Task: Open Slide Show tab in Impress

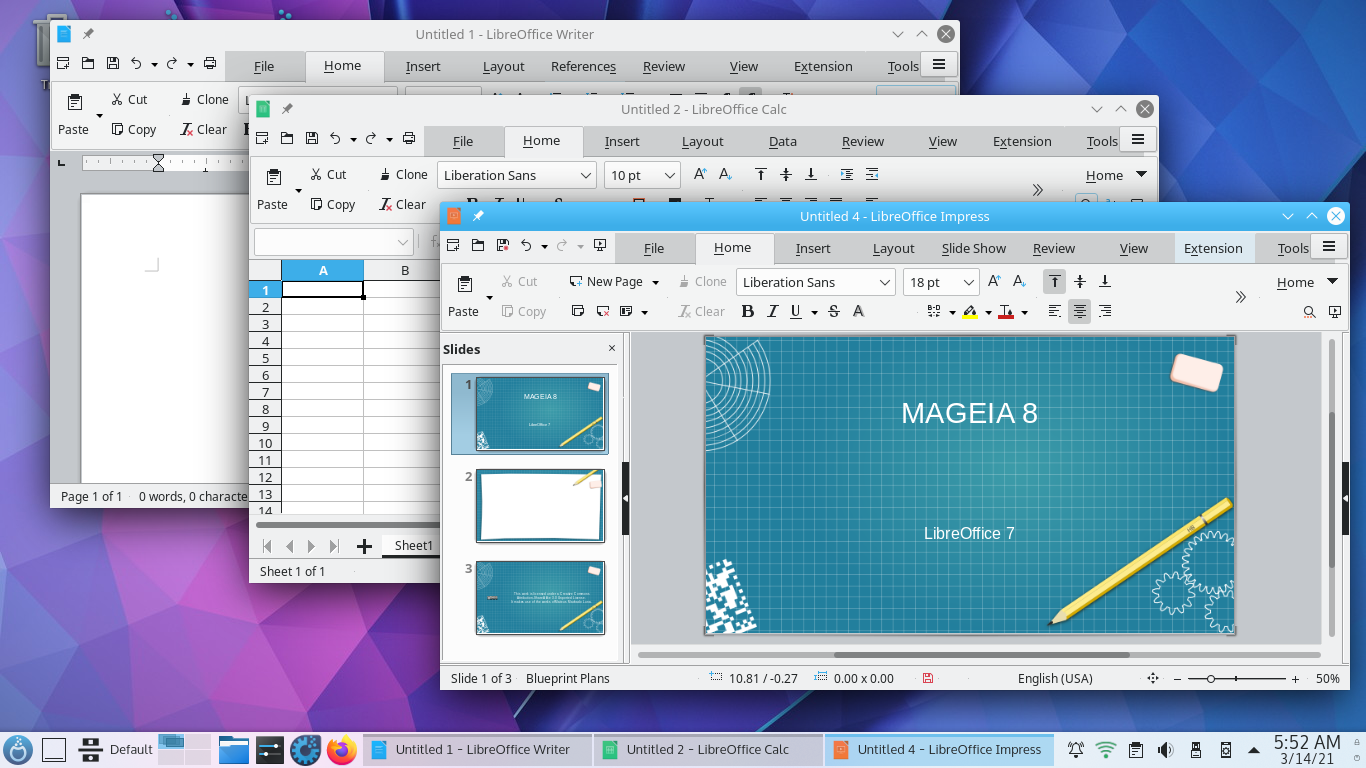Action: pyautogui.click(x=974, y=249)
